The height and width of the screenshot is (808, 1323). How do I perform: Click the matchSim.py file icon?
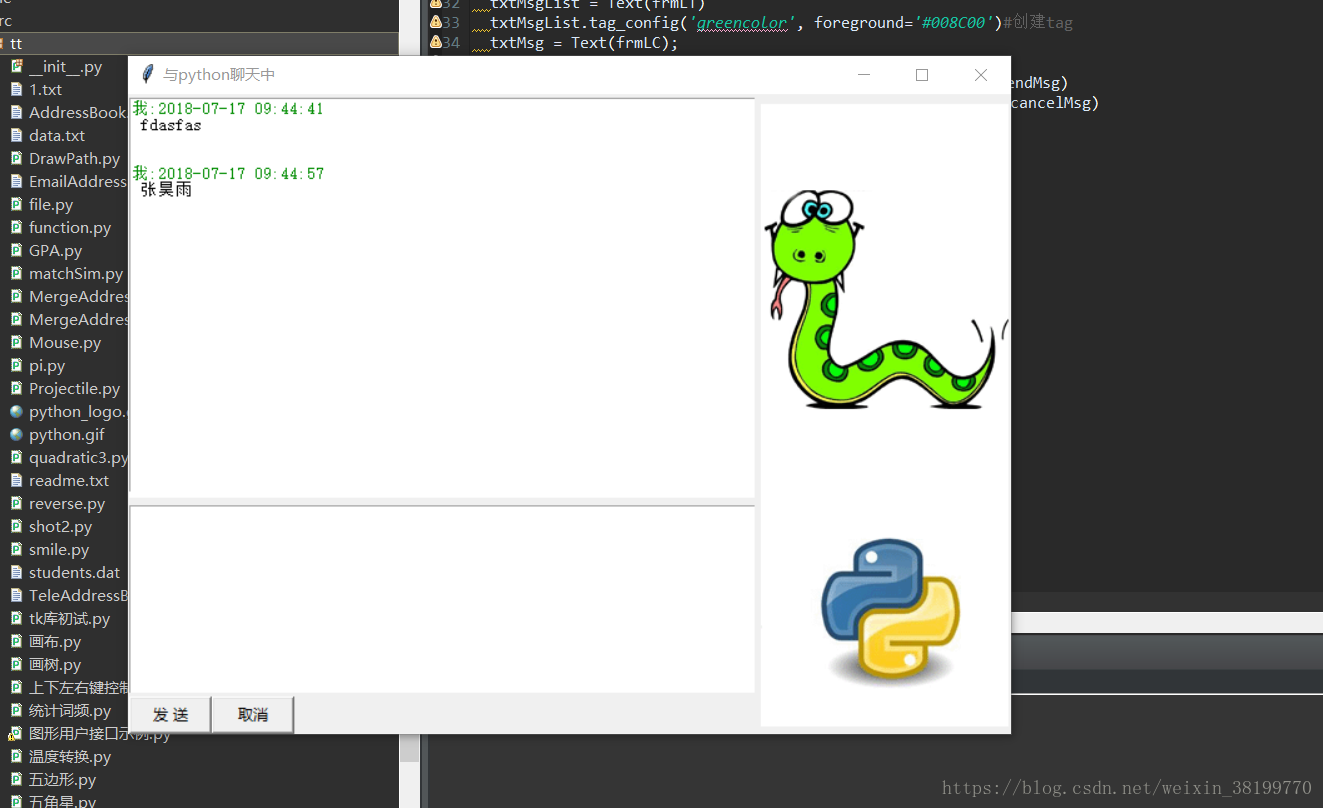click(16, 273)
